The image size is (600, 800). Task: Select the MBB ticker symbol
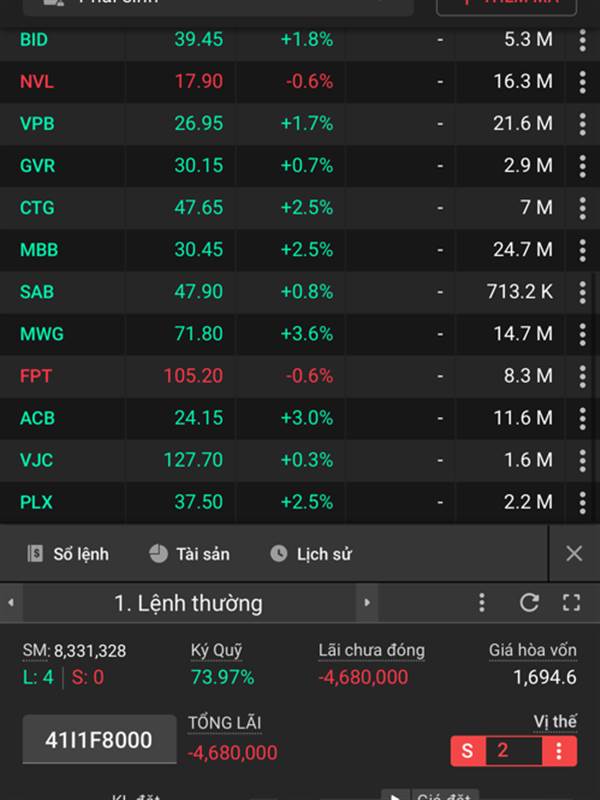(x=39, y=250)
